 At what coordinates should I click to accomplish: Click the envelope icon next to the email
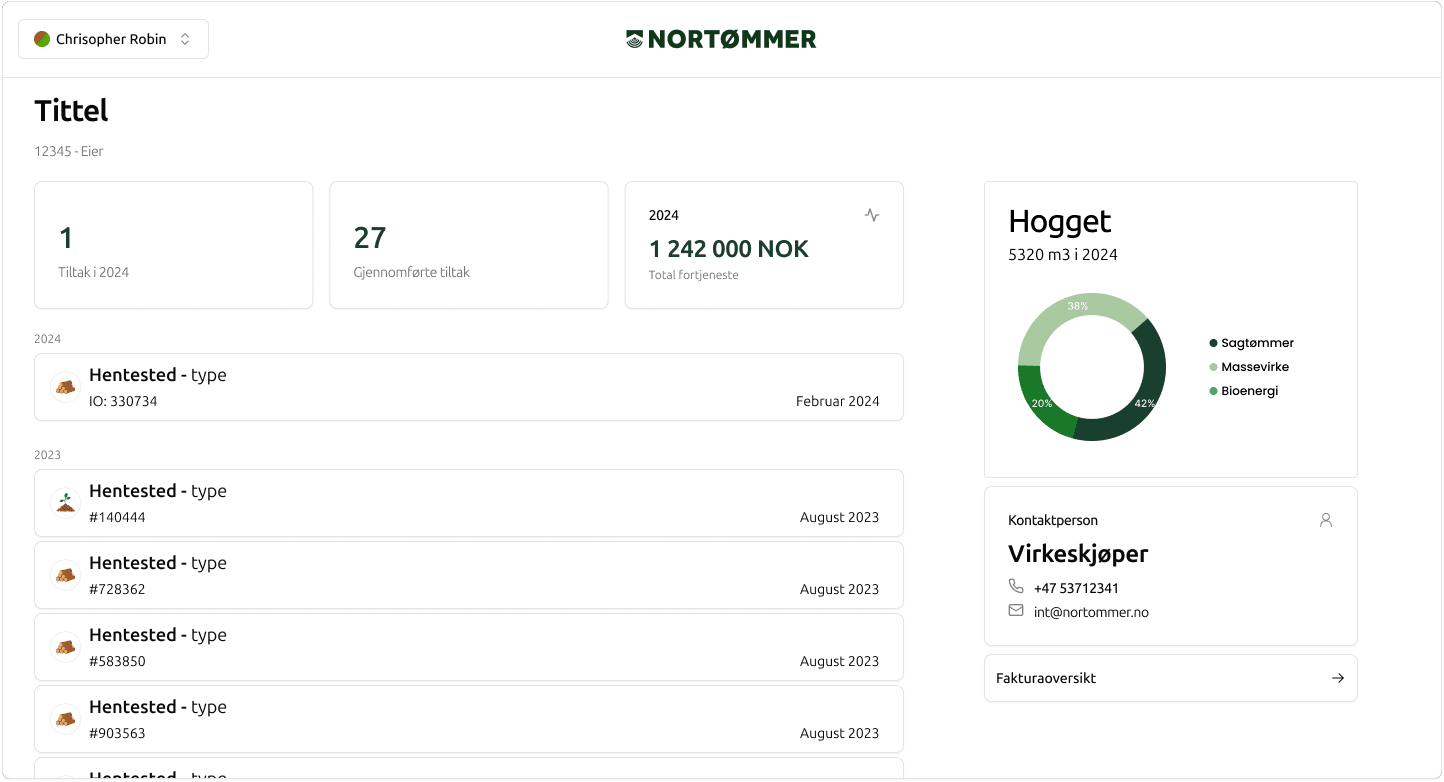[1016, 610]
